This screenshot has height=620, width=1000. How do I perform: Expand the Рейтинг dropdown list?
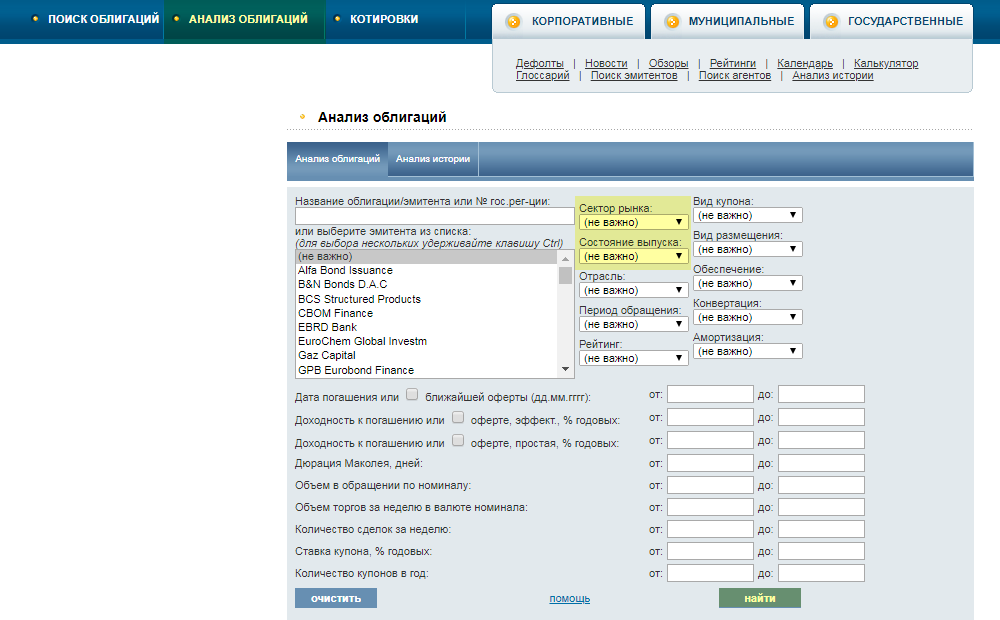[x=631, y=358]
